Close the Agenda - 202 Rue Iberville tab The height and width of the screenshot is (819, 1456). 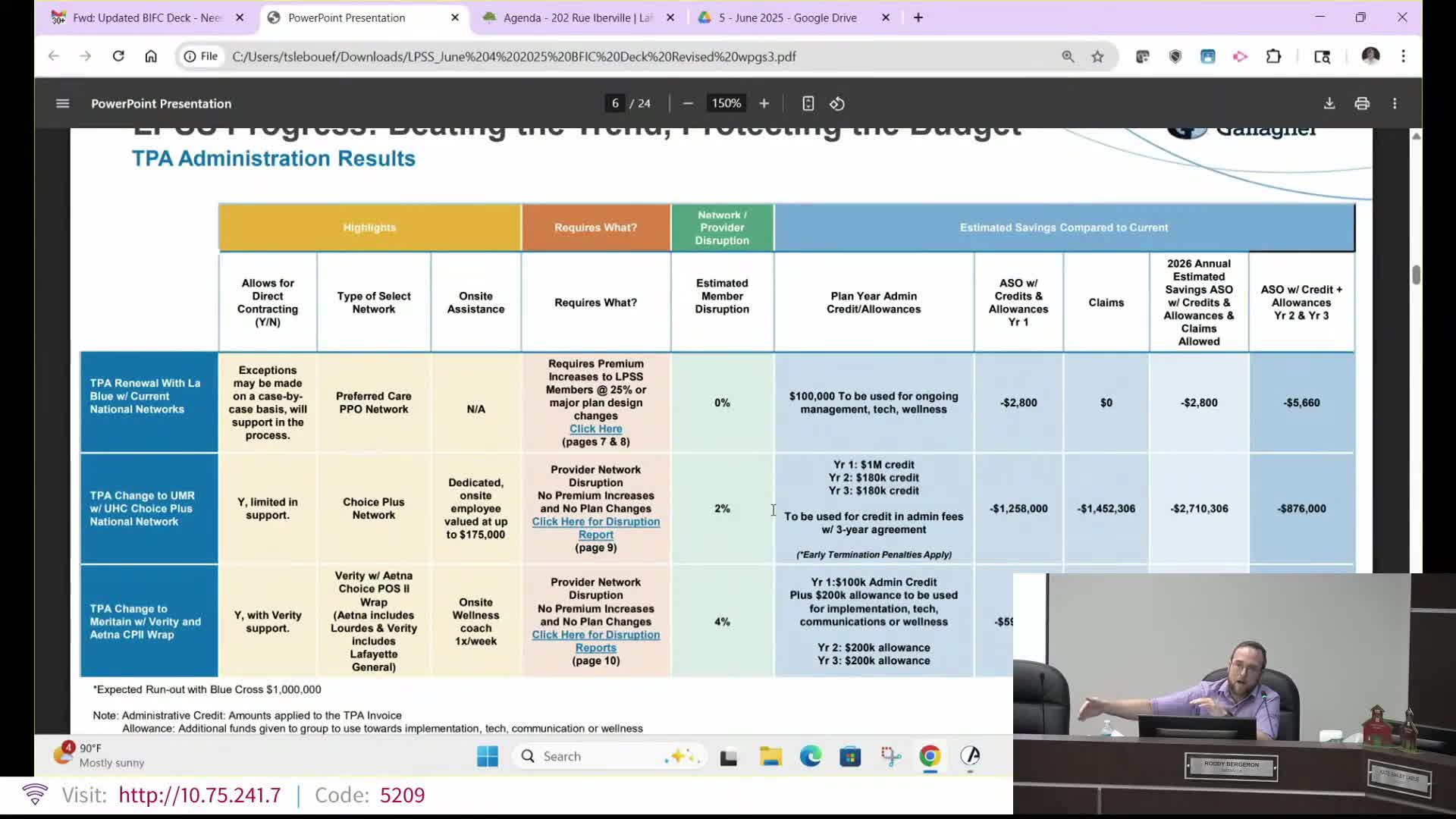pos(670,17)
